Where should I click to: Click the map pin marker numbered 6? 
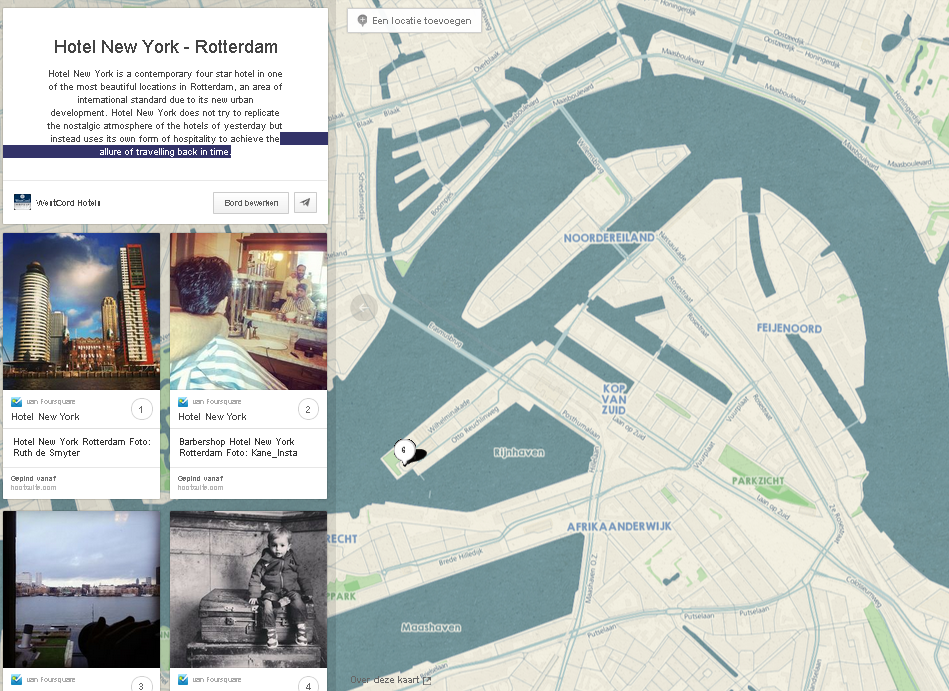pos(404,451)
